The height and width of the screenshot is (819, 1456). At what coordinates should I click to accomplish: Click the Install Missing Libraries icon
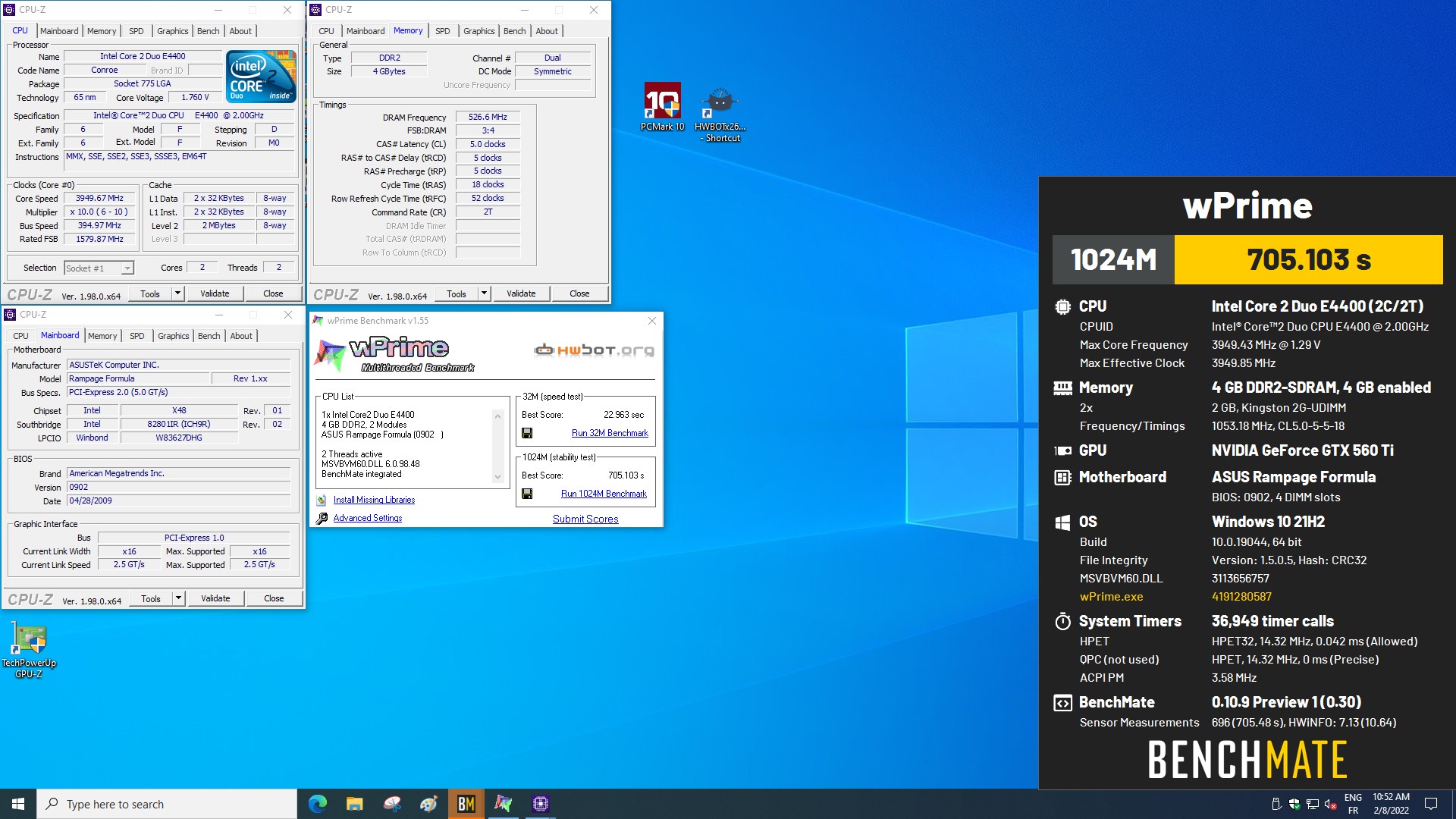point(322,500)
